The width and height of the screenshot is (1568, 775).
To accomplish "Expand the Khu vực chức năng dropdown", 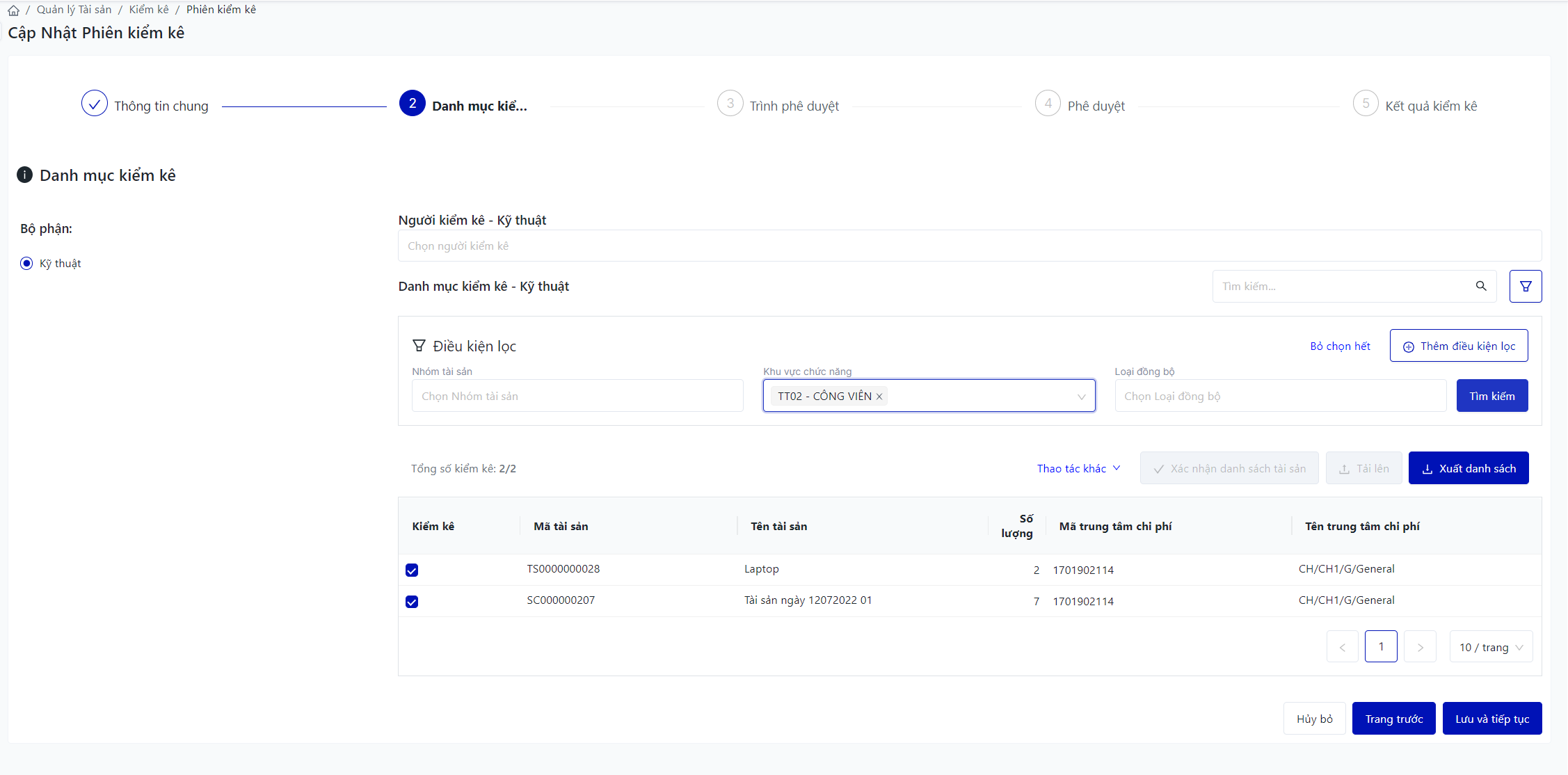I will pos(1081,397).
